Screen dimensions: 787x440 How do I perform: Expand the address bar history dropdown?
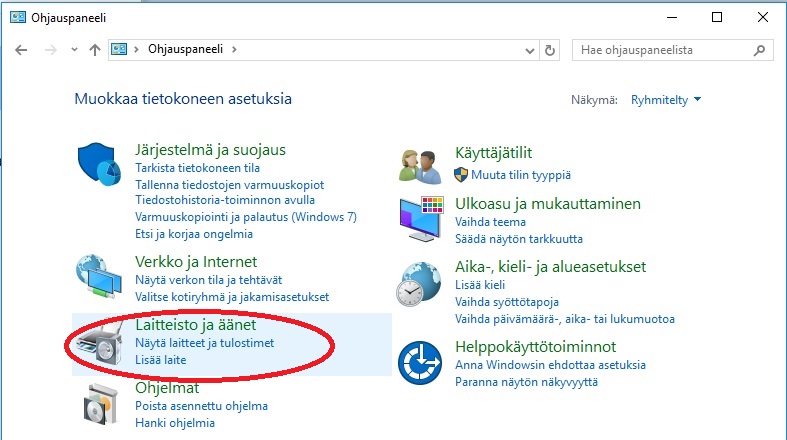pyautogui.click(x=527, y=49)
